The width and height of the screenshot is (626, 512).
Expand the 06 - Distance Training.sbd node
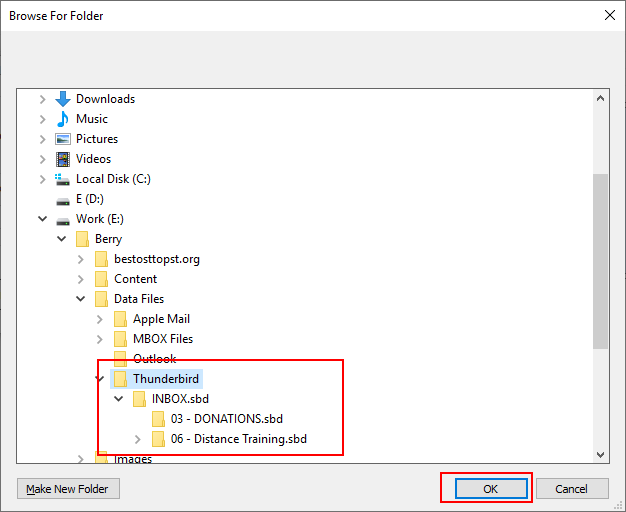(138, 439)
